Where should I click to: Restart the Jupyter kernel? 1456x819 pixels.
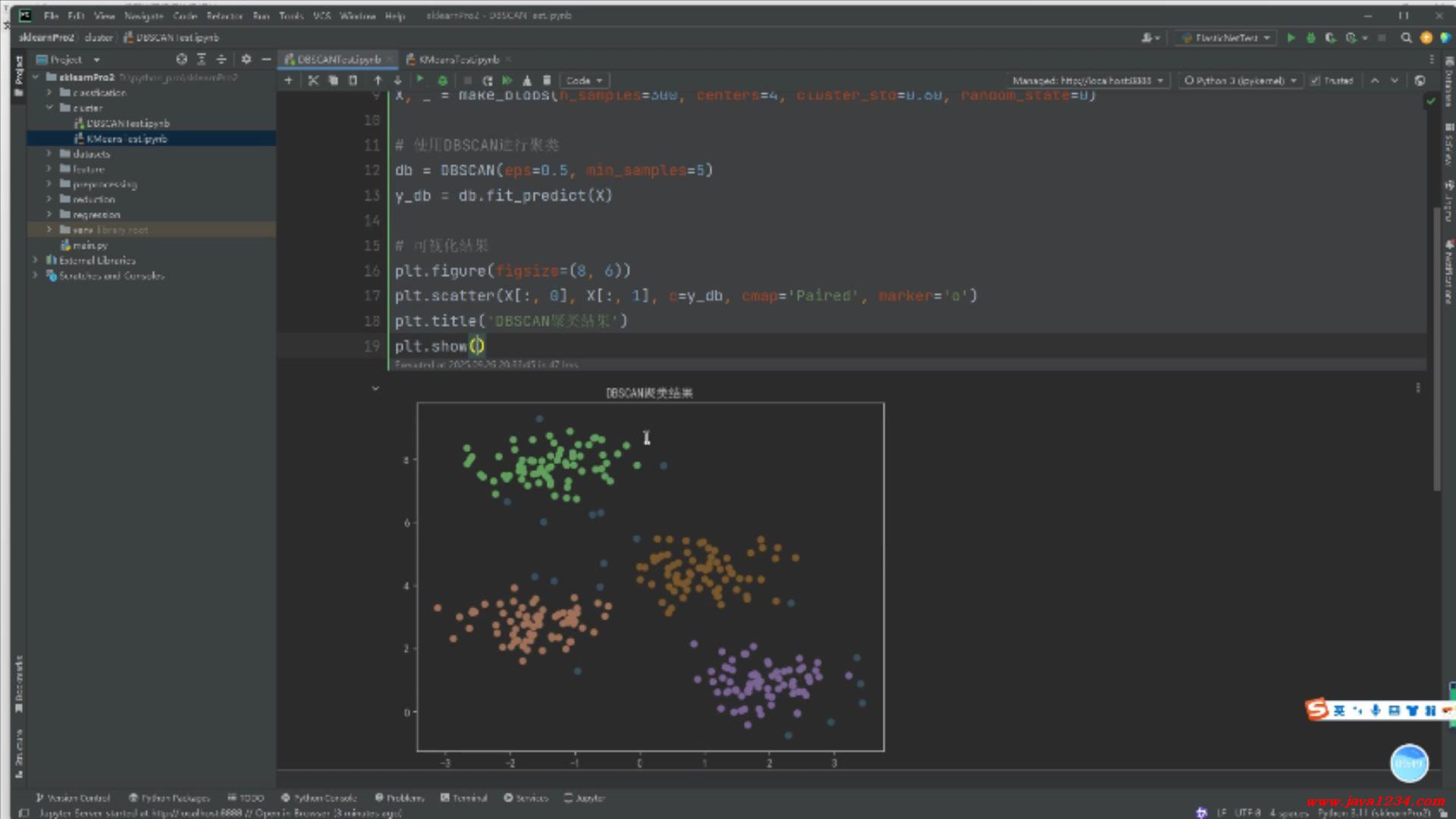(x=488, y=80)
